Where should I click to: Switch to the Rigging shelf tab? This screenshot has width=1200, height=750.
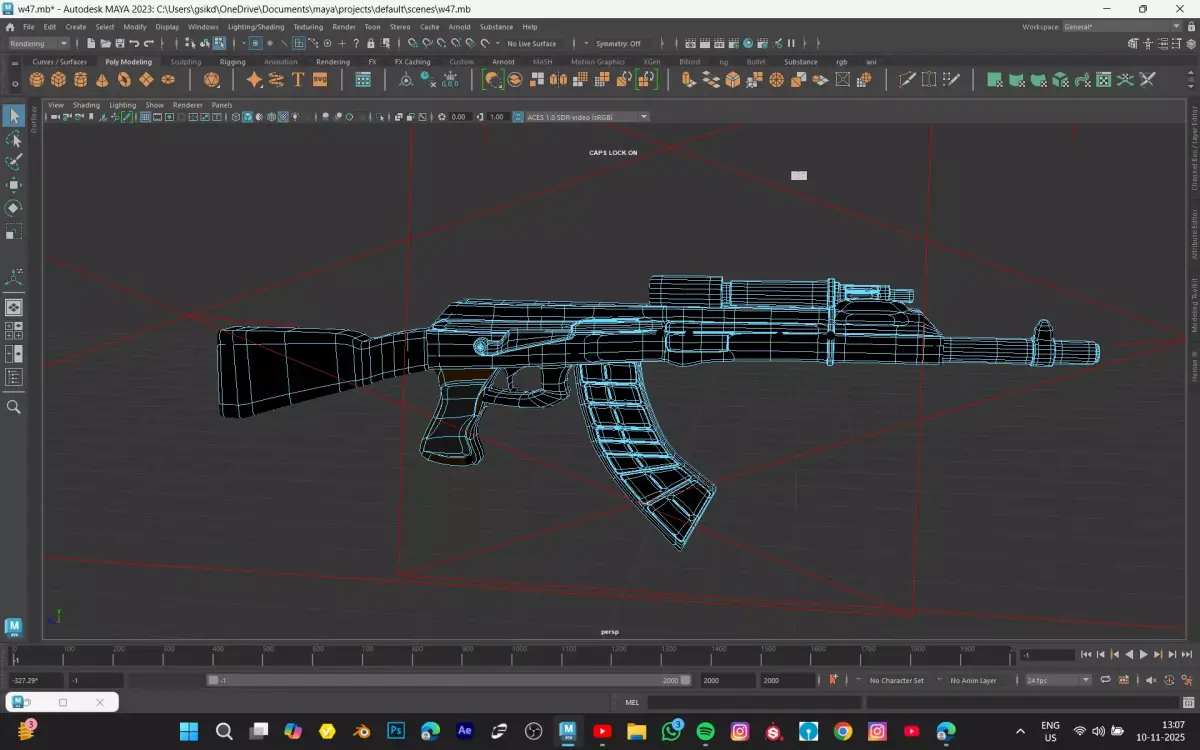[x=232, y=62]
